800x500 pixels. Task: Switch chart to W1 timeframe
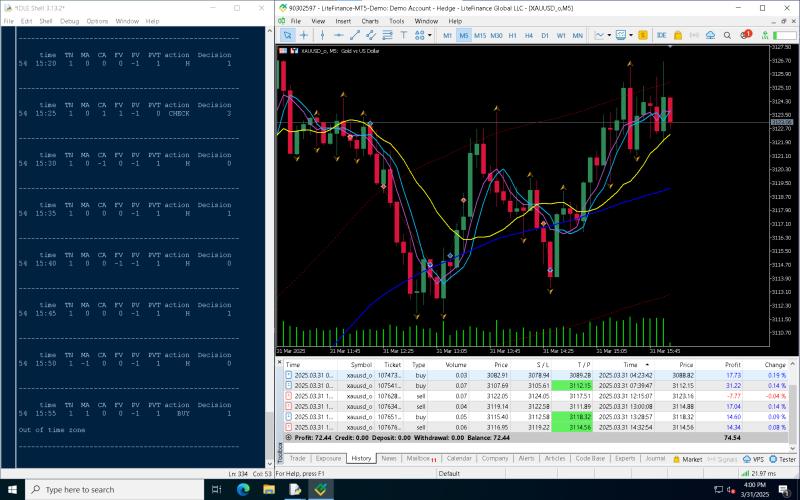(561, 35)
